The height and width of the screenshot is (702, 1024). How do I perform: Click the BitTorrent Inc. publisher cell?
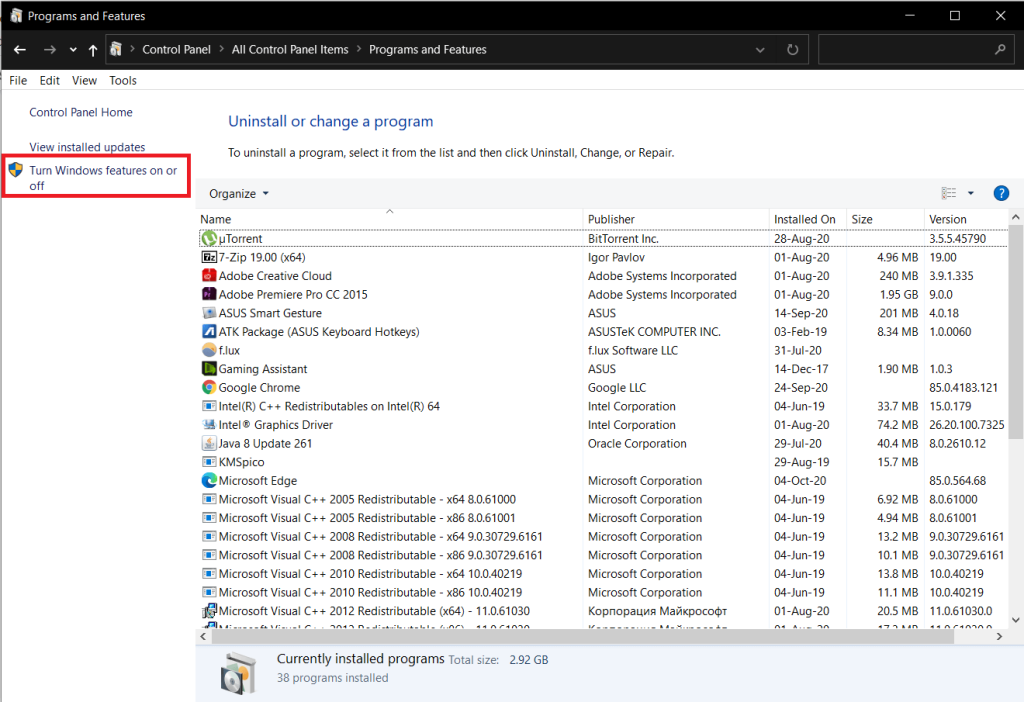click(x=623, y=239)
